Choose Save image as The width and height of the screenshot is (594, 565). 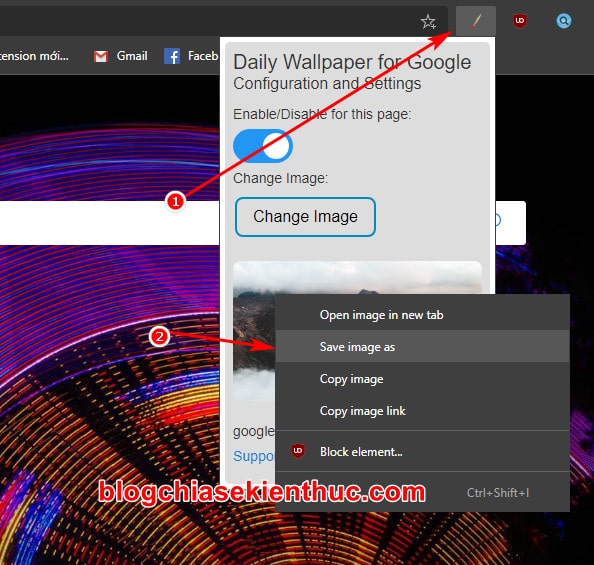point(422,347)
